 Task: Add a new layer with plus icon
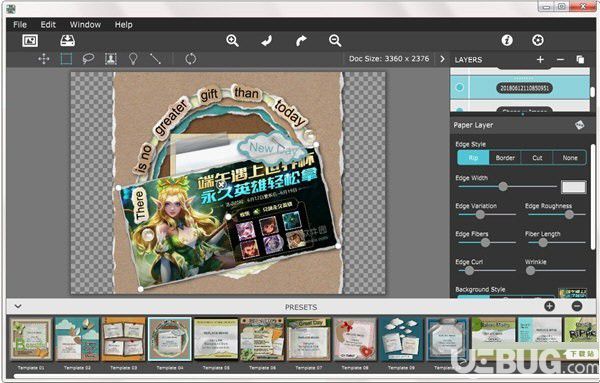540,59
